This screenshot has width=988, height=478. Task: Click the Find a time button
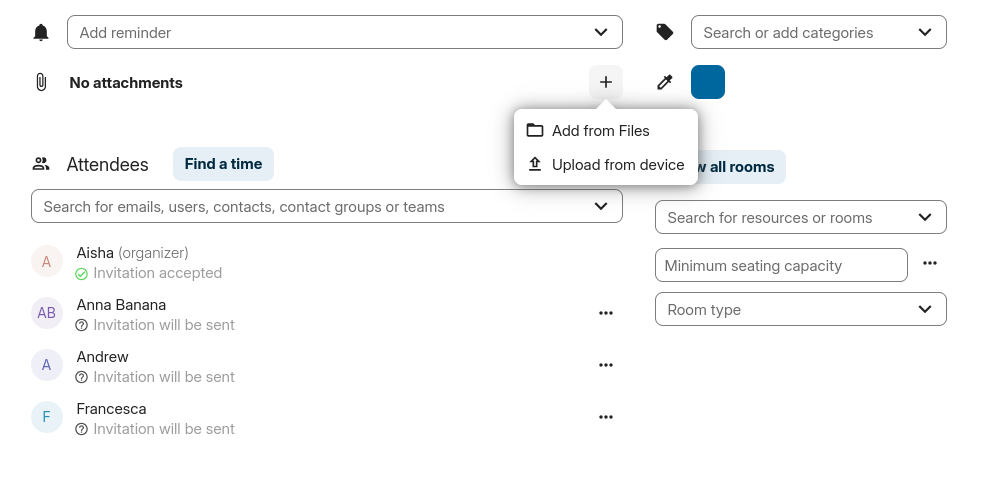point(223,164)
